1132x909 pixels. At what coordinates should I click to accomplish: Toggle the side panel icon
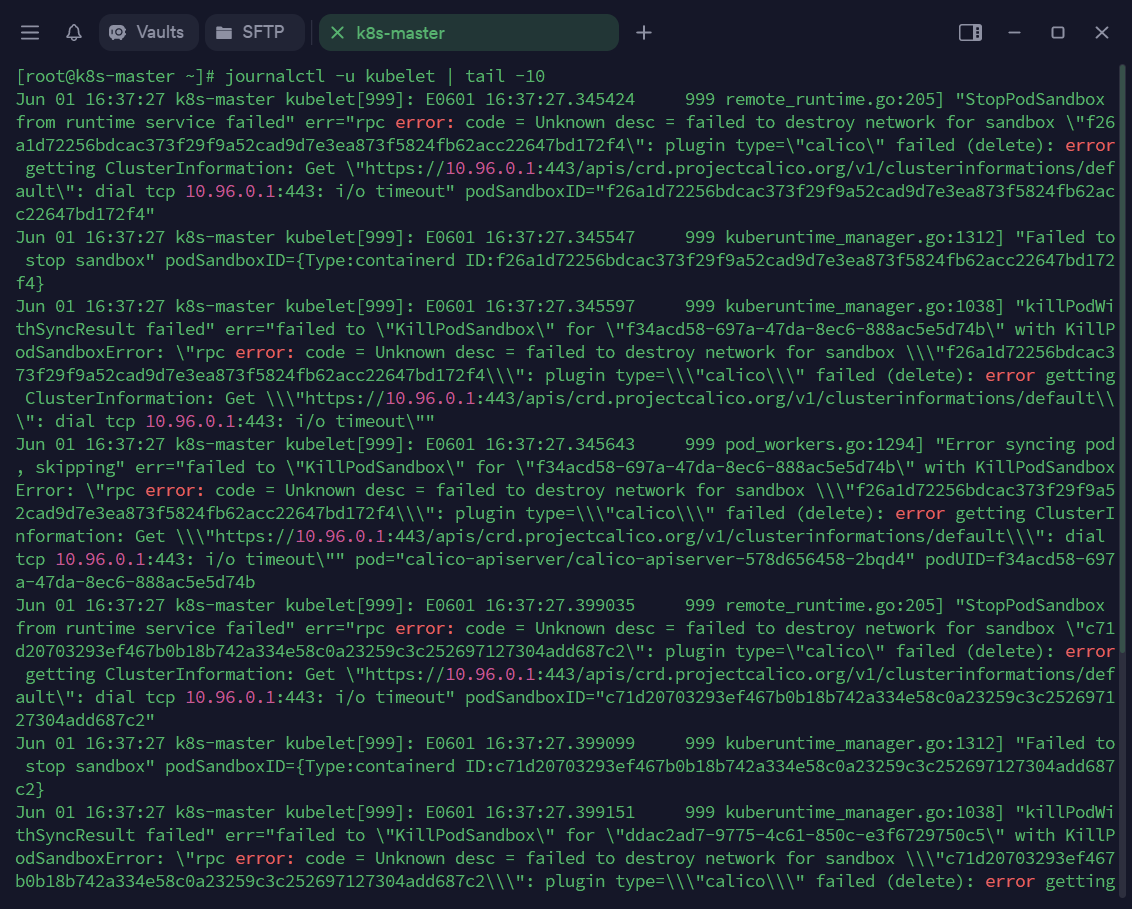970,32
